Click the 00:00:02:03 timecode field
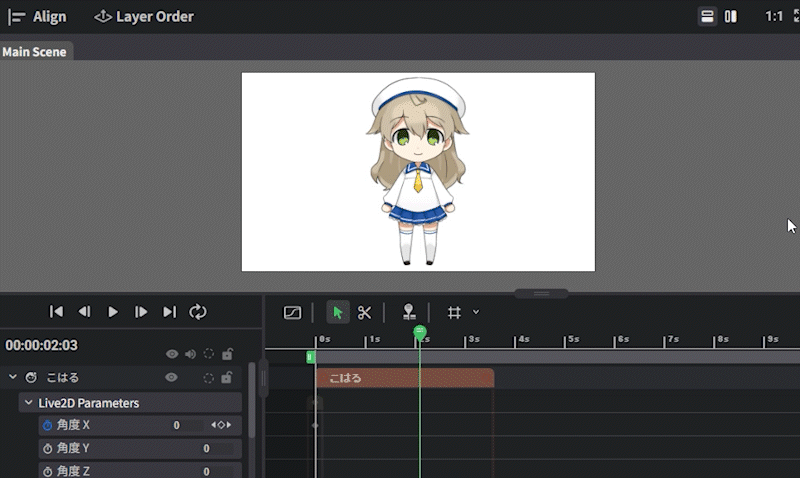The height and width of the screenshot is (478, 800). tap(42, 345)
